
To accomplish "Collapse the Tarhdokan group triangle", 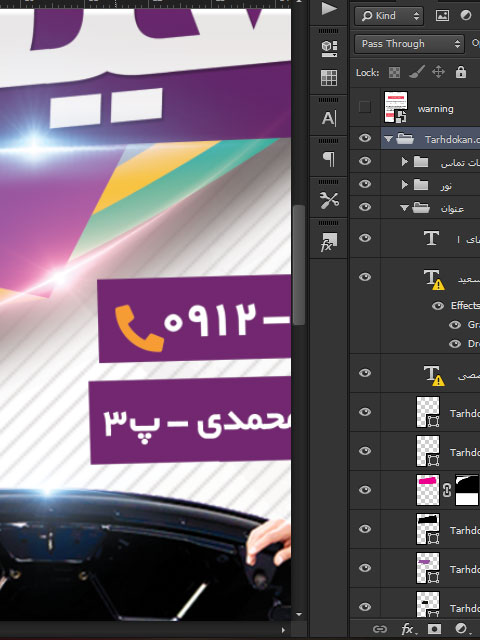I will click(389, 139).
